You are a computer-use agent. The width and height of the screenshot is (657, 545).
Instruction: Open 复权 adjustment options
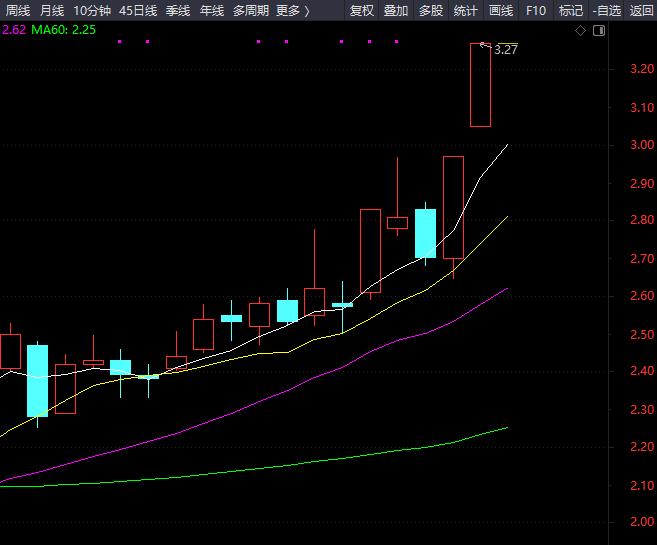pos(362,10)
